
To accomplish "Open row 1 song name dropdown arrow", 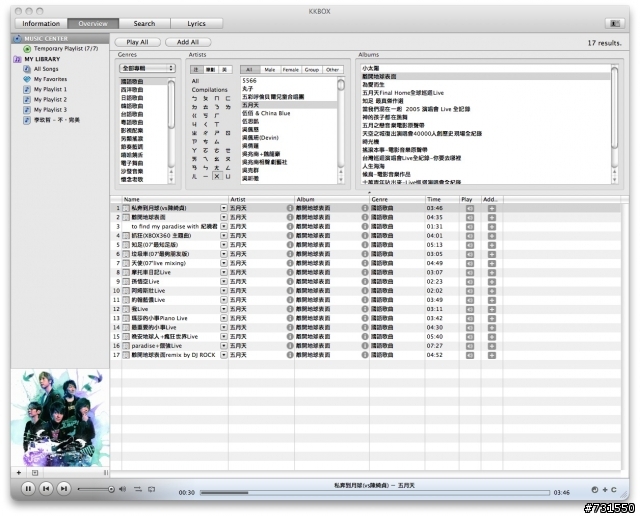I will point(224,208).
